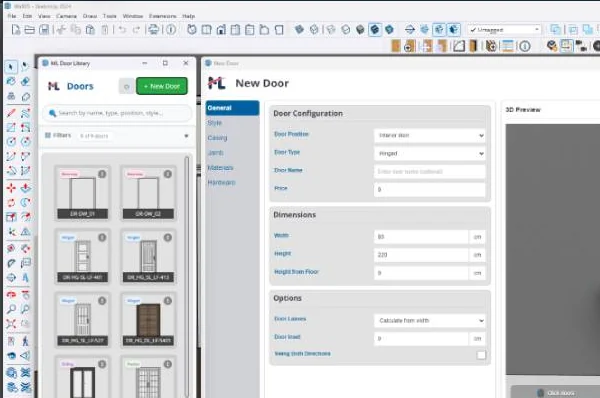Click the Zoom Extents tool

(x=11, y=324)
